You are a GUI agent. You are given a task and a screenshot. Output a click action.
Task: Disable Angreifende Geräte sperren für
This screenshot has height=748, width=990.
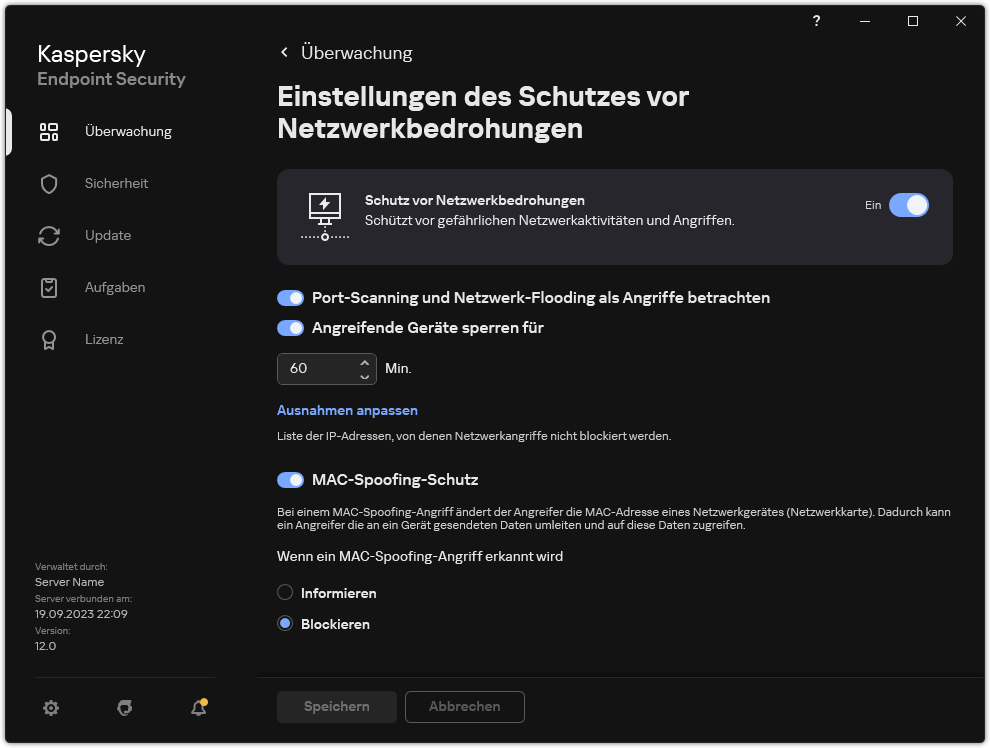tap(290, 328)
